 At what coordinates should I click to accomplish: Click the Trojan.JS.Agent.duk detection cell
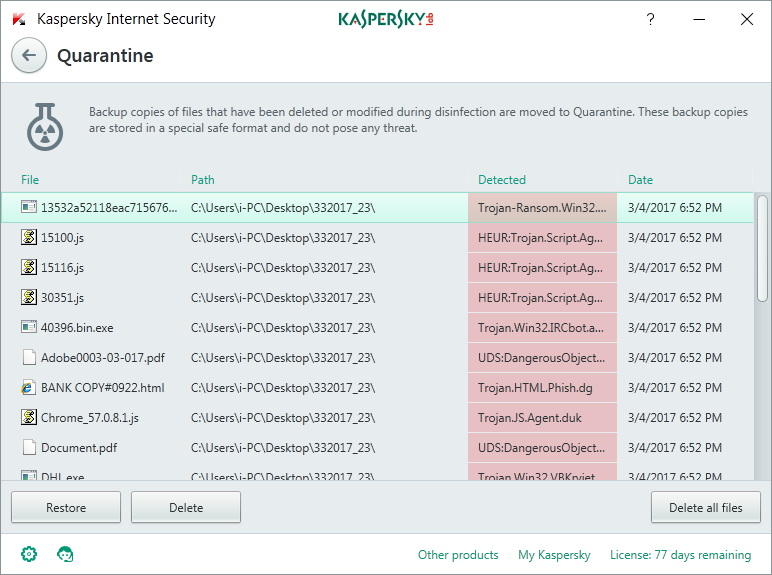(542, 418)
